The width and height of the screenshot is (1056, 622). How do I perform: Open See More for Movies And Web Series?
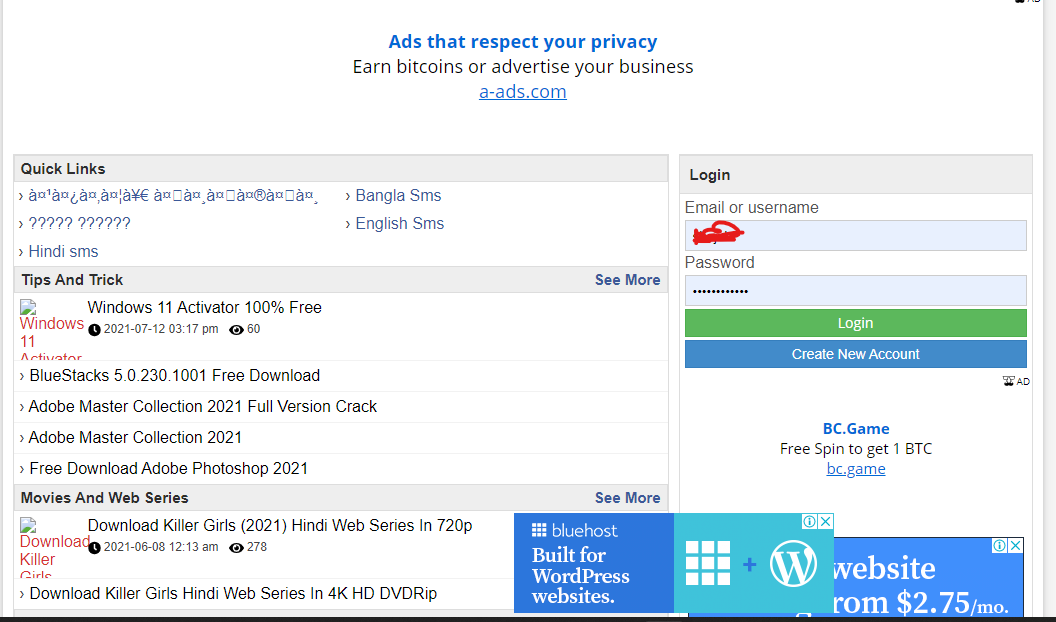[627, 498]
